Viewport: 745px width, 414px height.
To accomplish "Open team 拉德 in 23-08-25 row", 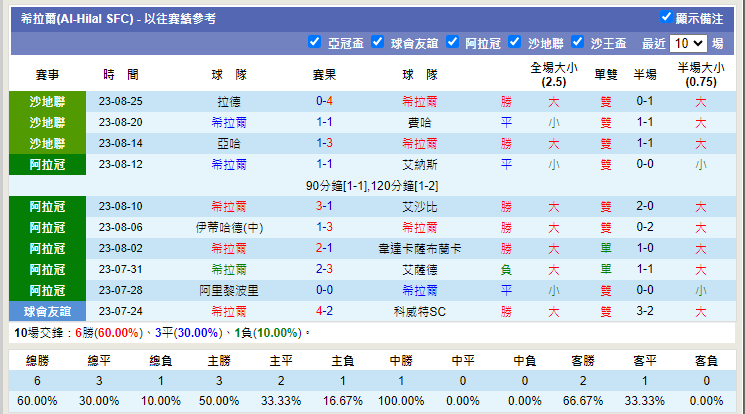I will pyautogui.click(x=229, y=102).
